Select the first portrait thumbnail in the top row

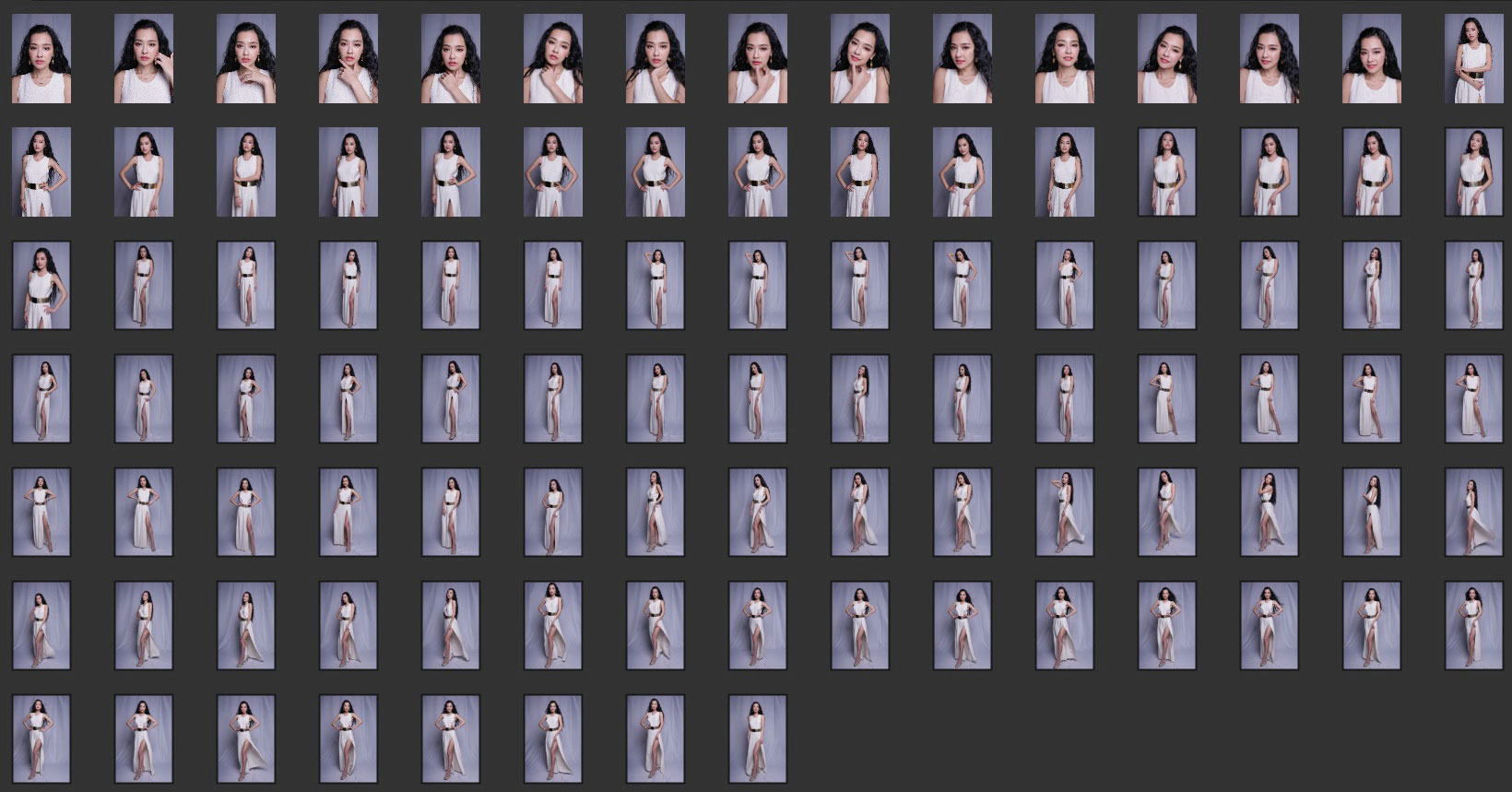click(x=41, y=58)
